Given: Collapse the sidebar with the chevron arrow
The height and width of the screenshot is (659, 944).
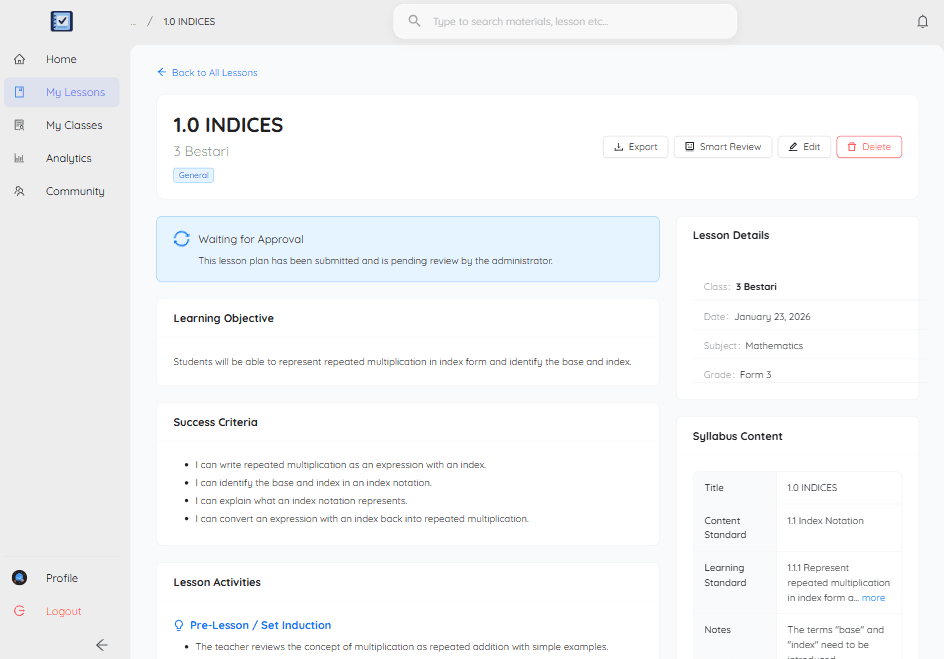Looking at the screenshot, I should point(101,645).
